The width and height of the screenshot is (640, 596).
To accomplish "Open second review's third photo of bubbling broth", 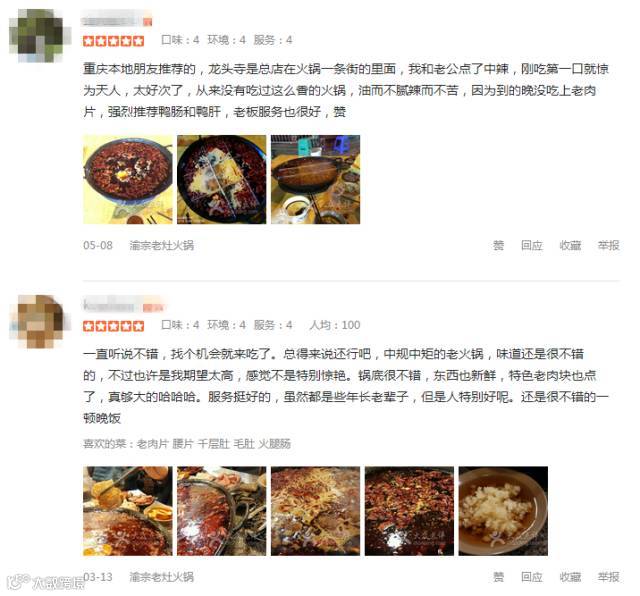I will coord(316,511).
